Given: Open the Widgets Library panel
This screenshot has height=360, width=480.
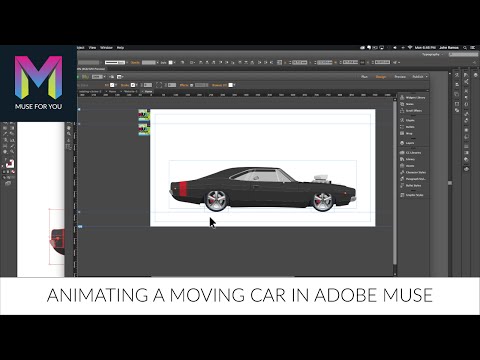Looking at the screenshot, I should [413, 97].
